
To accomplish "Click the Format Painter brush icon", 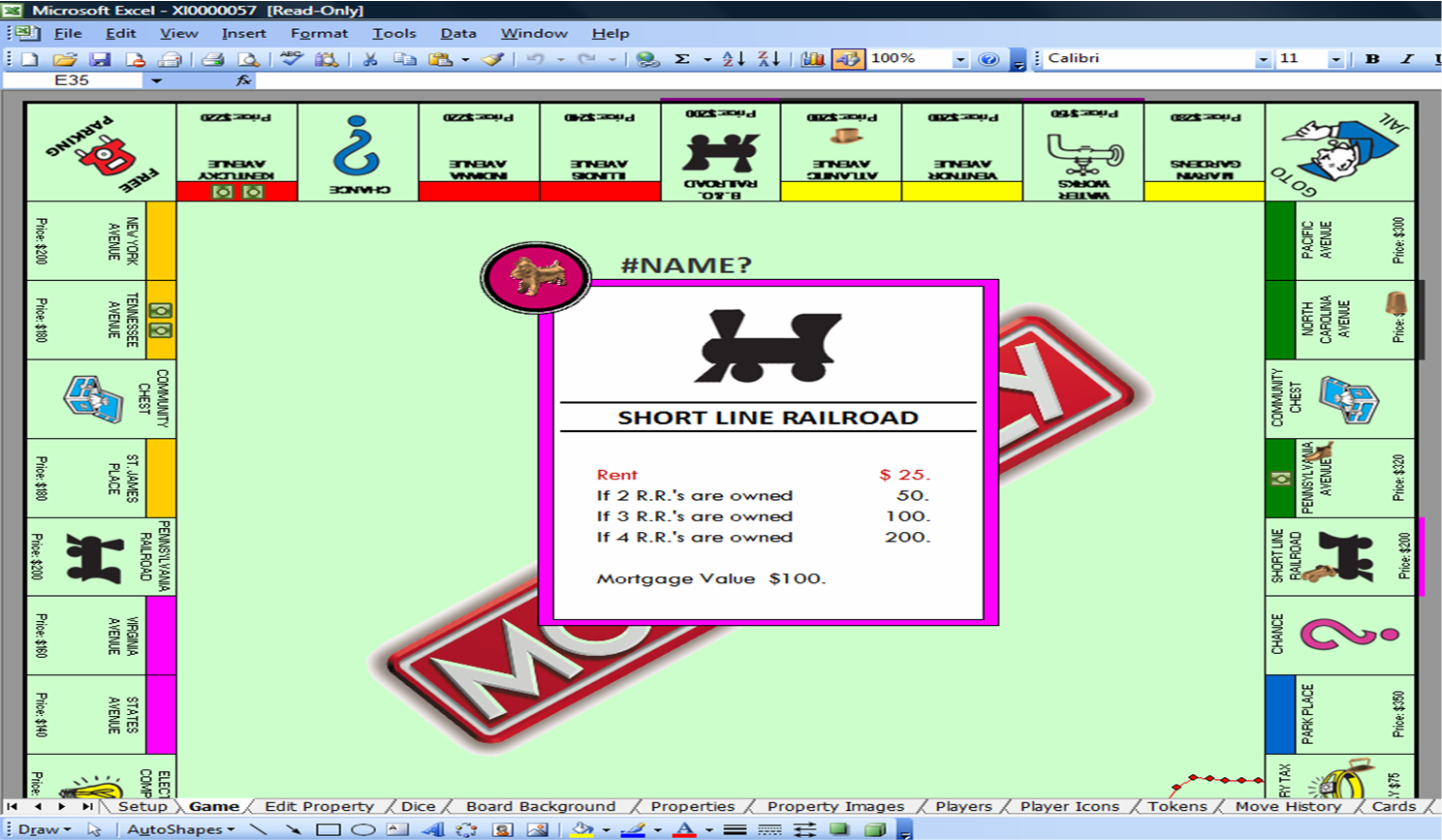I will point(492,59).
